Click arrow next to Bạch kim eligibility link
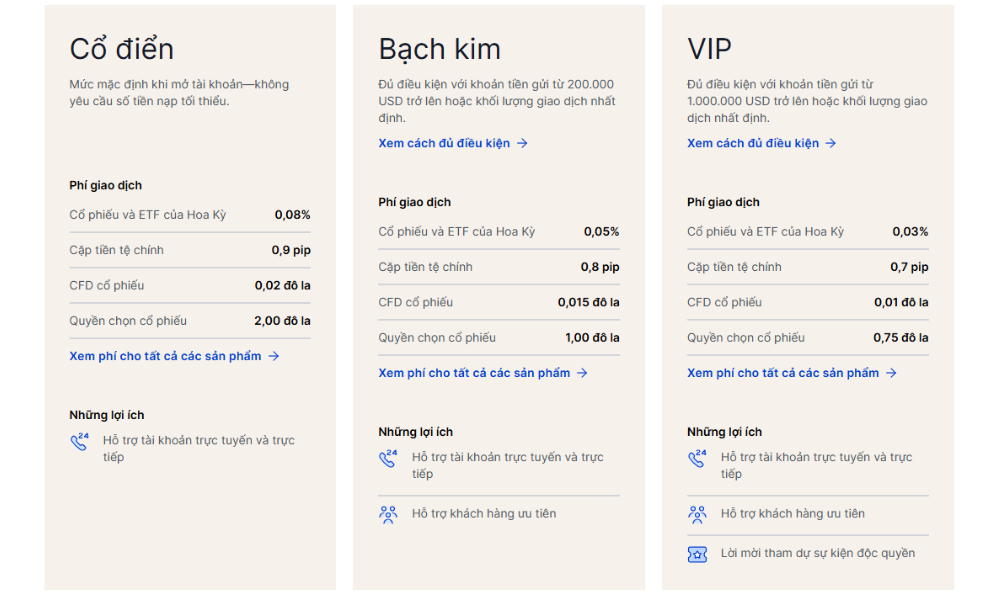 tap(522, 144)
